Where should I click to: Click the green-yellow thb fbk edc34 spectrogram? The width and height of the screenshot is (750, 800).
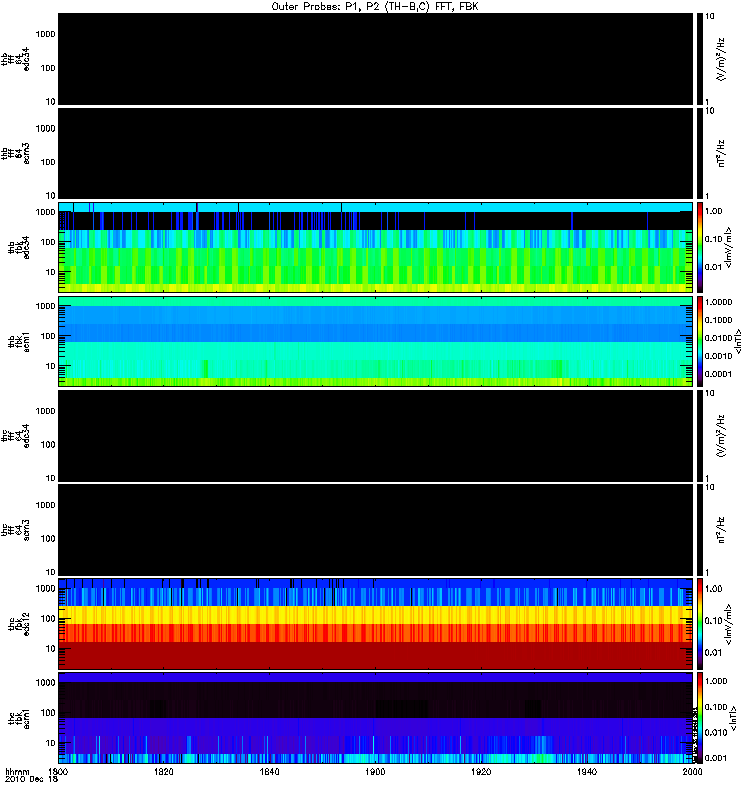pos(376,247)
